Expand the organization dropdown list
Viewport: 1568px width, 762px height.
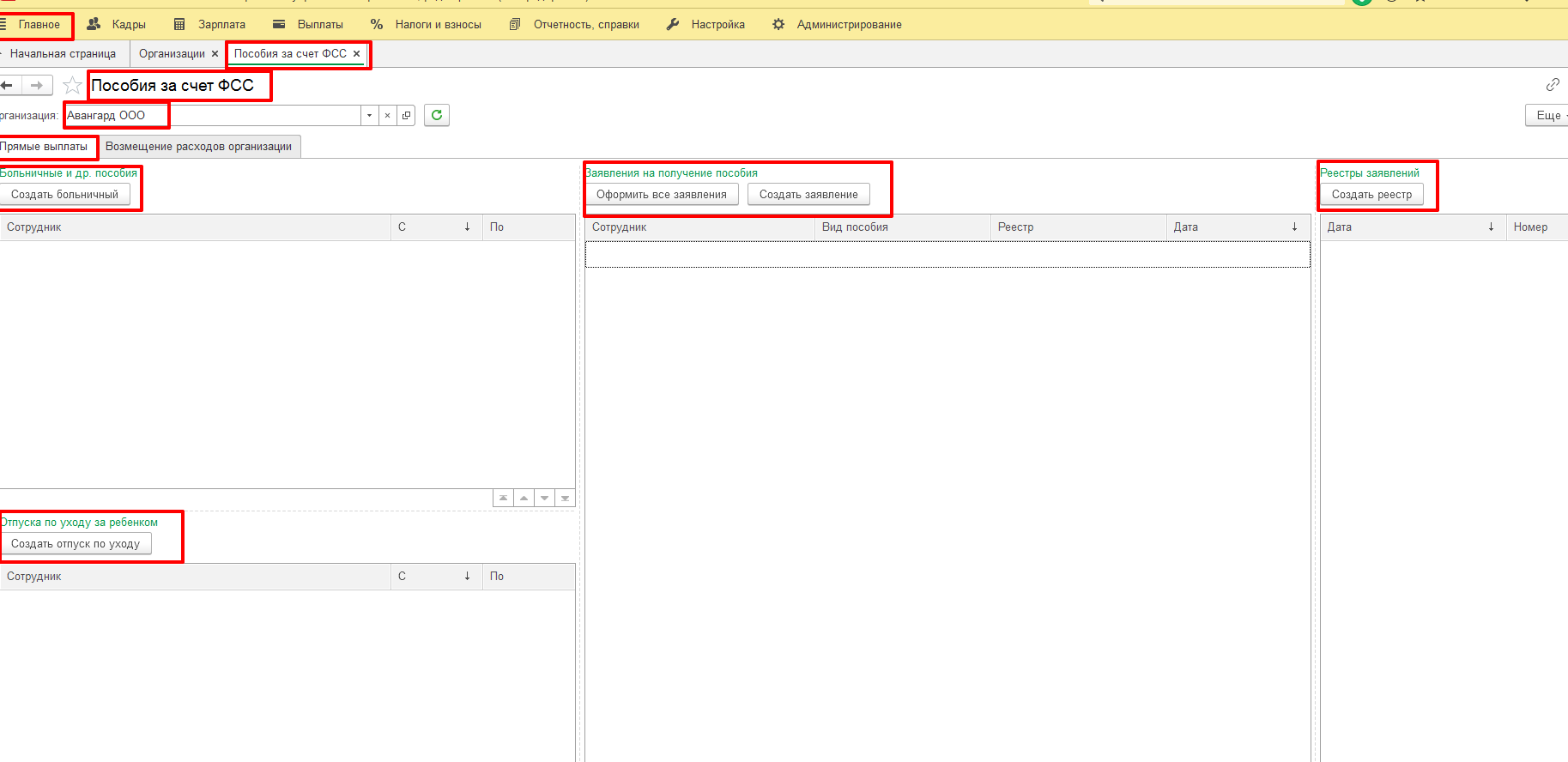(x=369, y=115)
